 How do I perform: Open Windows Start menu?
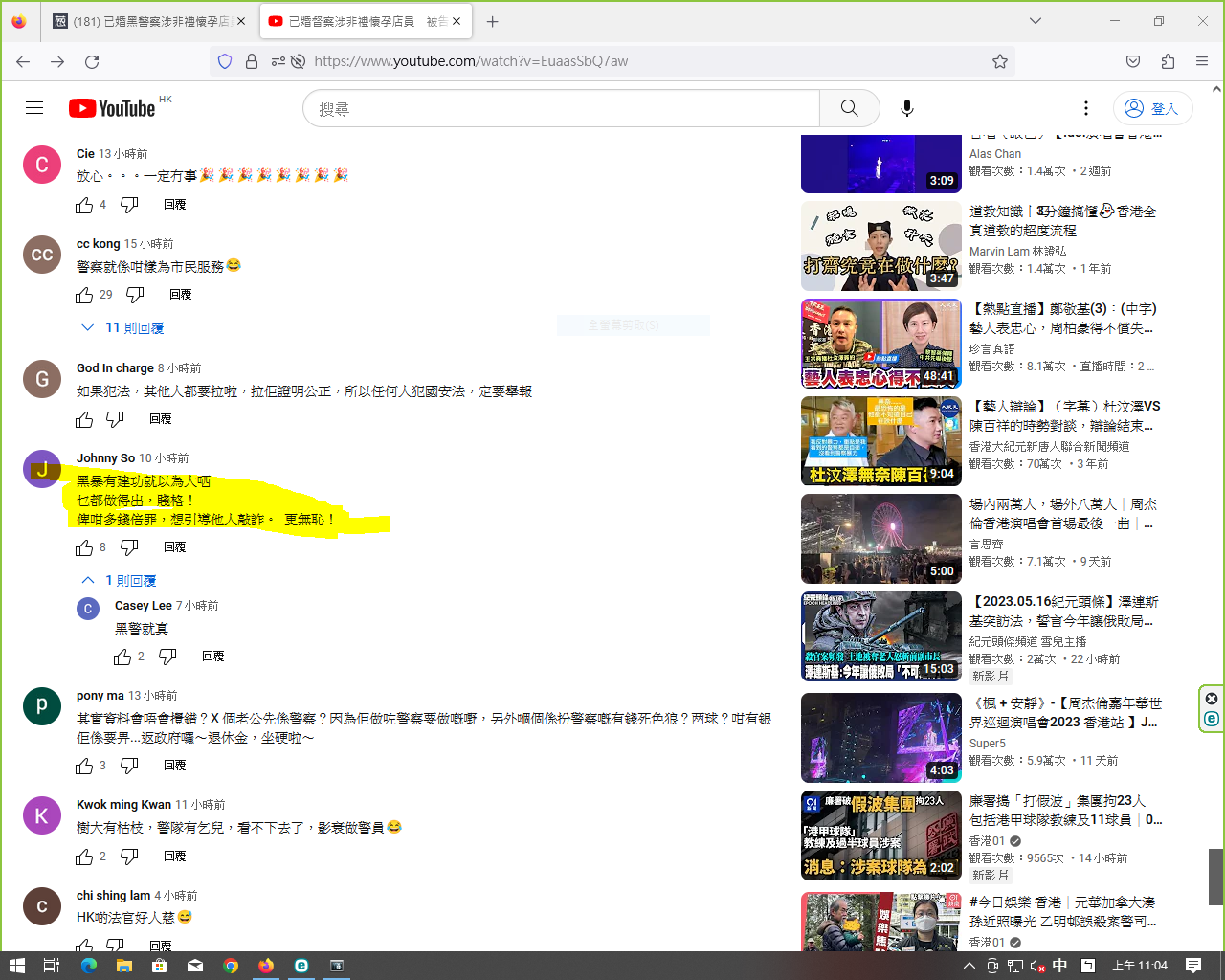coord(16,966)
